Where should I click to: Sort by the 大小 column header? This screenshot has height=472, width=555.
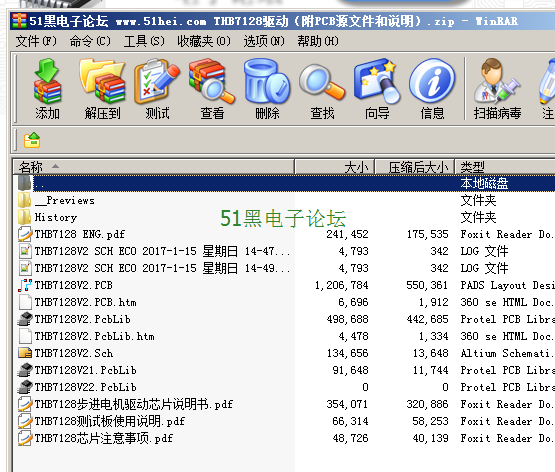[335, 167]
